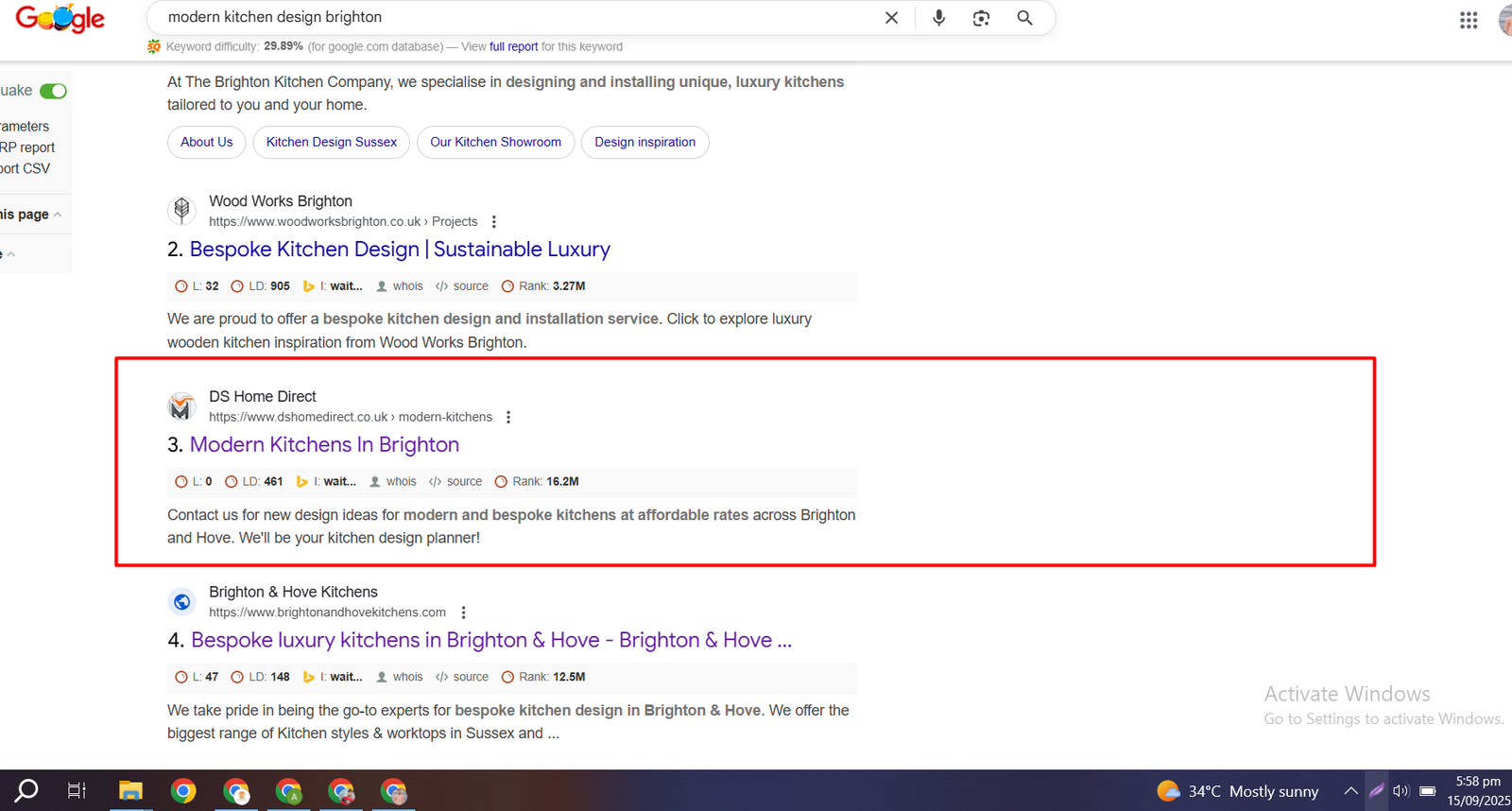Screen dimensions: 1512x811
Task: Collapse the 'This page' sidebar section
Action: click(x=58, y=215)
